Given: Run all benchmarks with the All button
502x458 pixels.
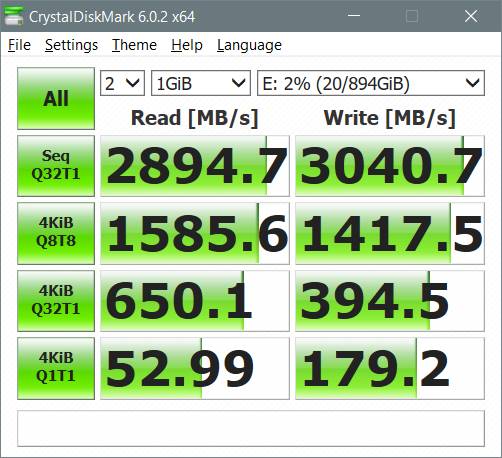Looking at the screenshot, I should [56, 98].
